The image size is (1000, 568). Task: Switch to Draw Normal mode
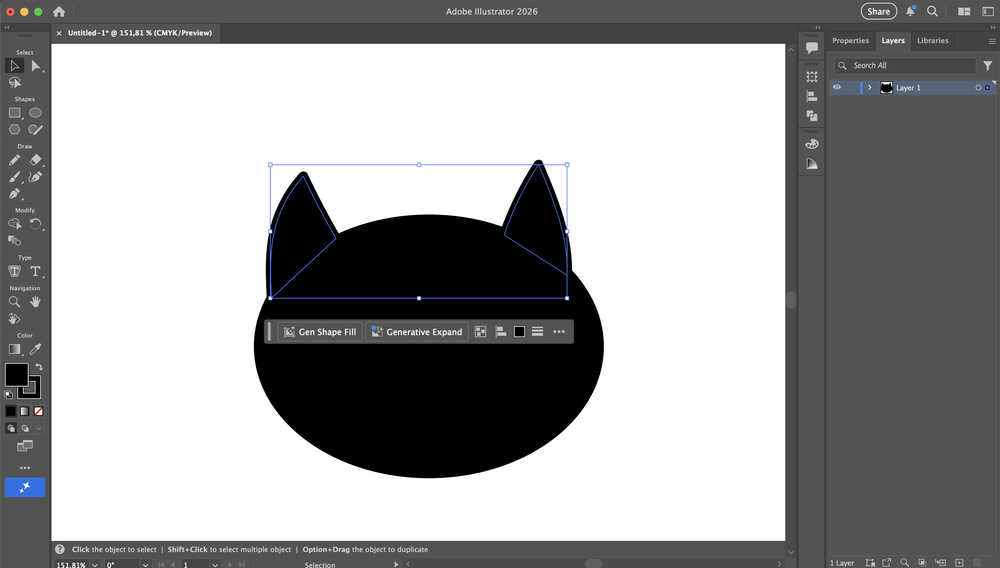pyautogui.click(x=11, y=428)
